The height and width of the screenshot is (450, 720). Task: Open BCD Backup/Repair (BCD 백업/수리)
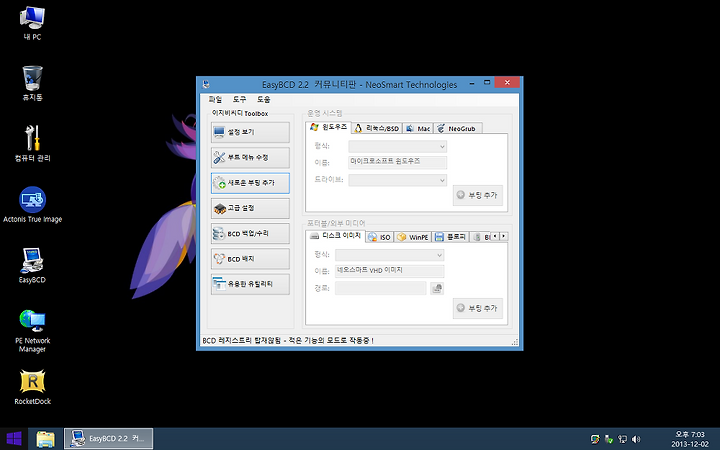point(250,234)
